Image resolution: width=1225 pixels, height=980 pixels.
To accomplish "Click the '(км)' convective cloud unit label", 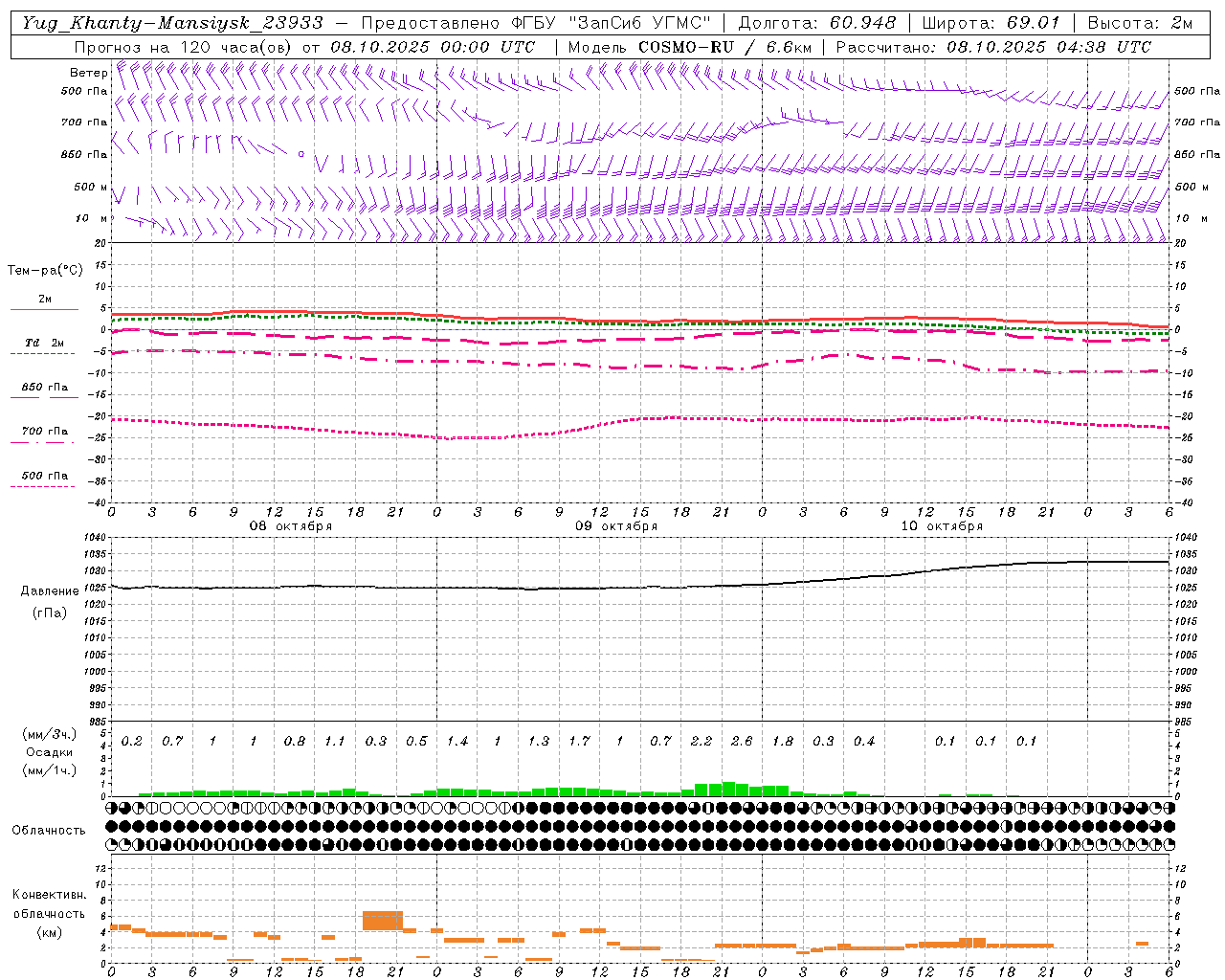I will tap(50, 932).
